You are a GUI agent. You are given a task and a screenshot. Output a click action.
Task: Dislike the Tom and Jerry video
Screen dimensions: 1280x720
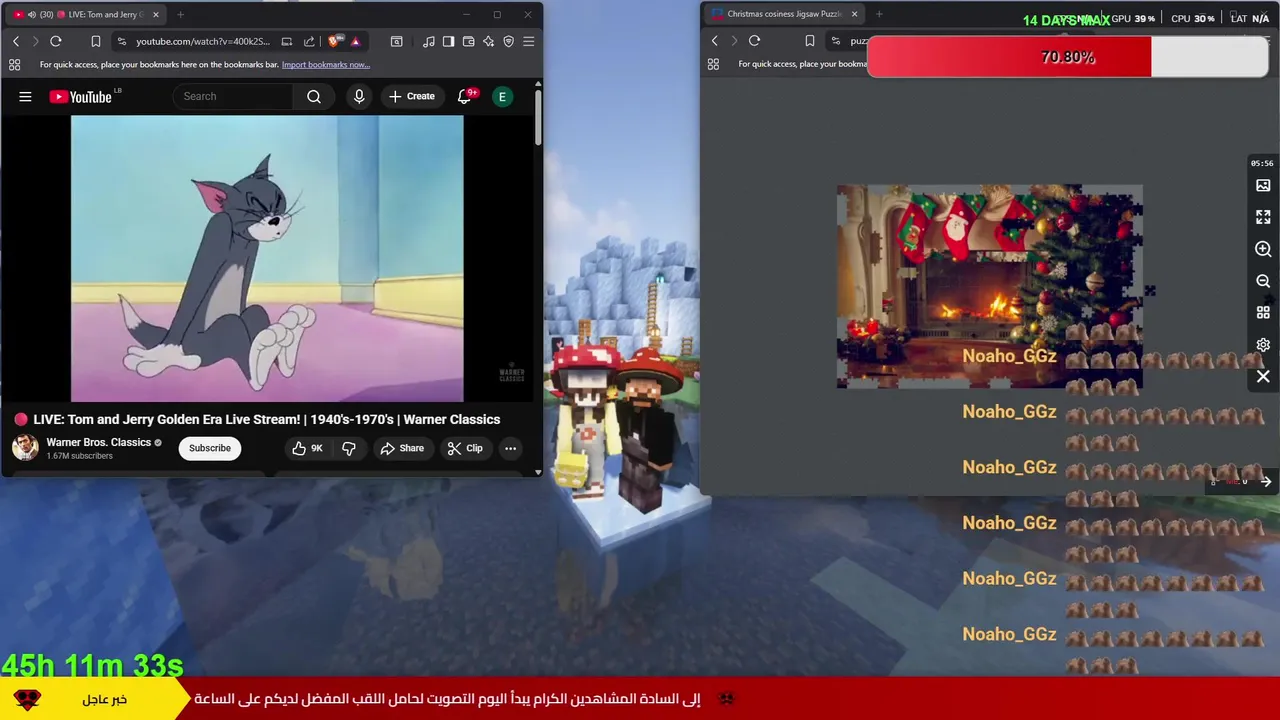[x=349, y=448]
